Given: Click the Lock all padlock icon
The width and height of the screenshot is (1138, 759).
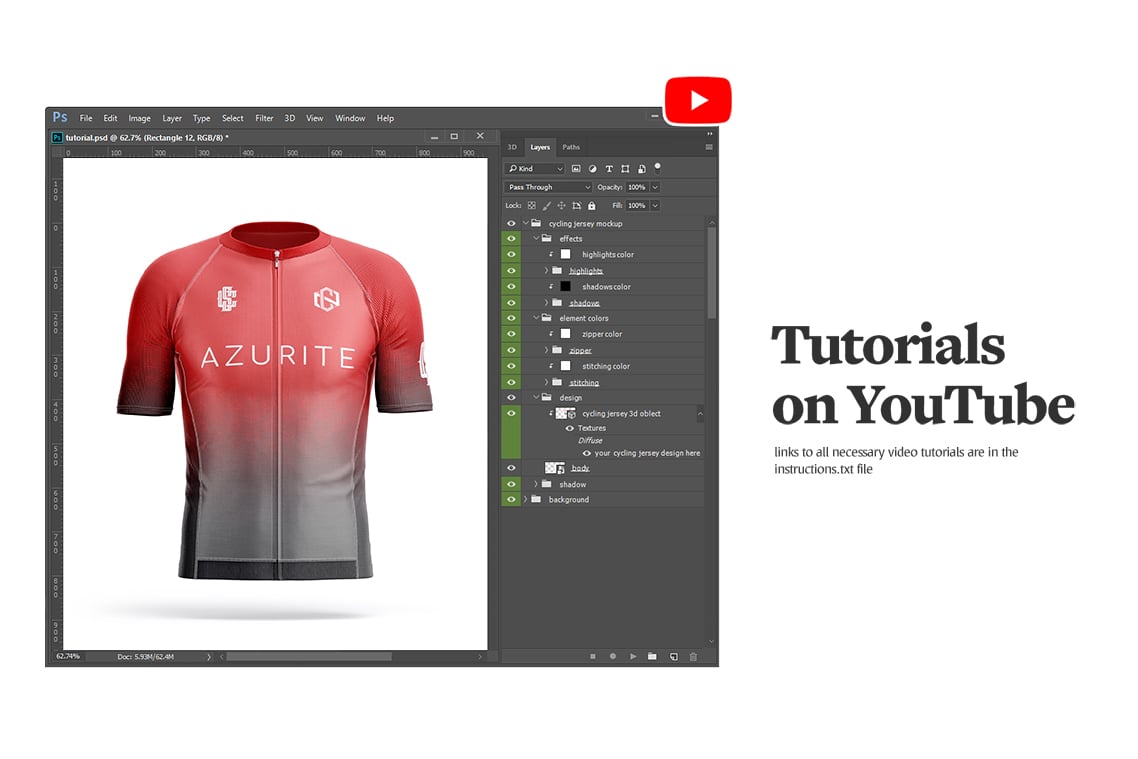Looking at the screenshot, I should pos(591,205).
